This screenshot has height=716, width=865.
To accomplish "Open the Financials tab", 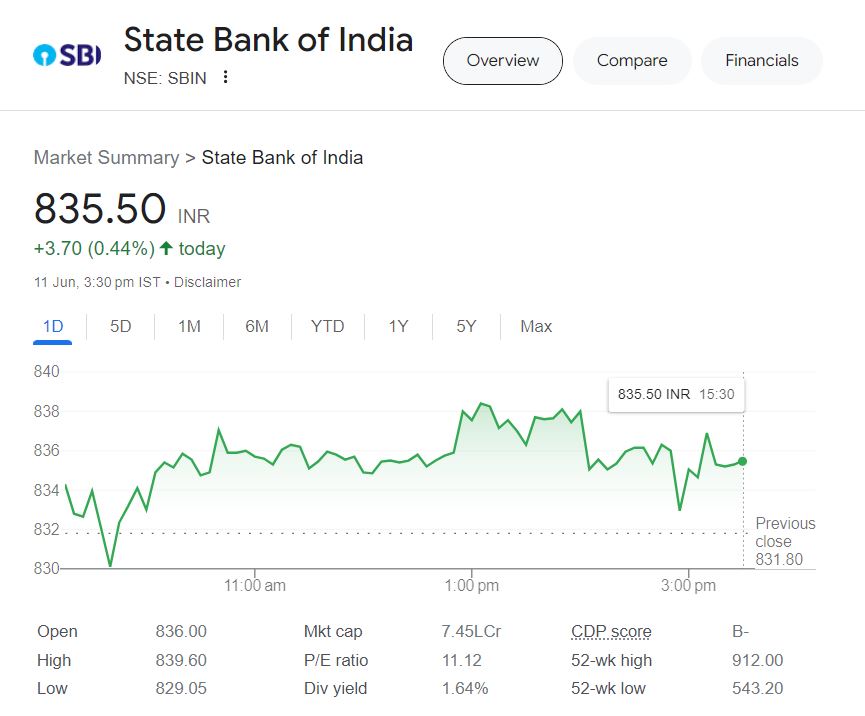I will tap(762, 60).
